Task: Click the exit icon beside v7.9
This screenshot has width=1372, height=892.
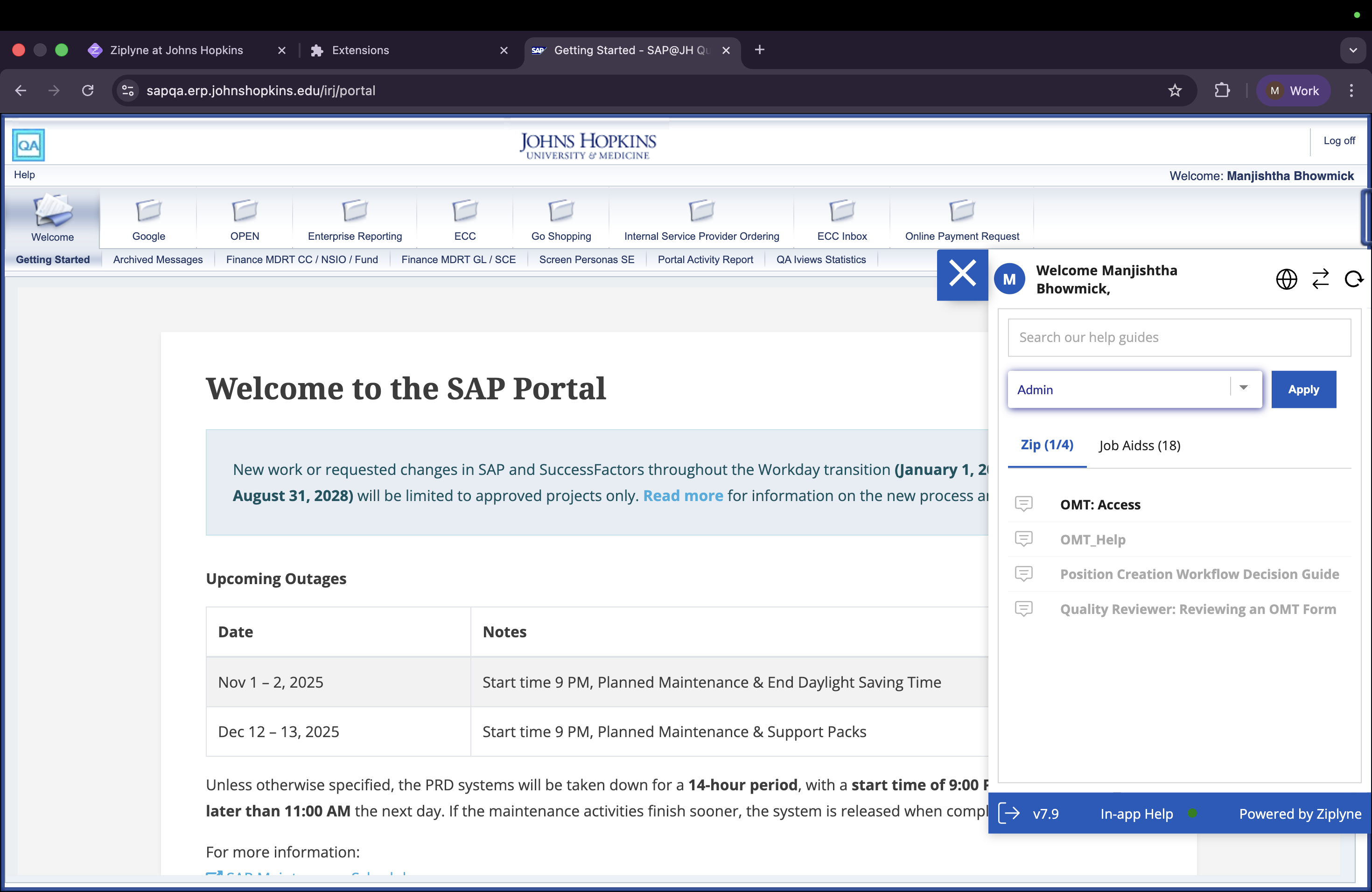Action: click(x=1009, y=814)
